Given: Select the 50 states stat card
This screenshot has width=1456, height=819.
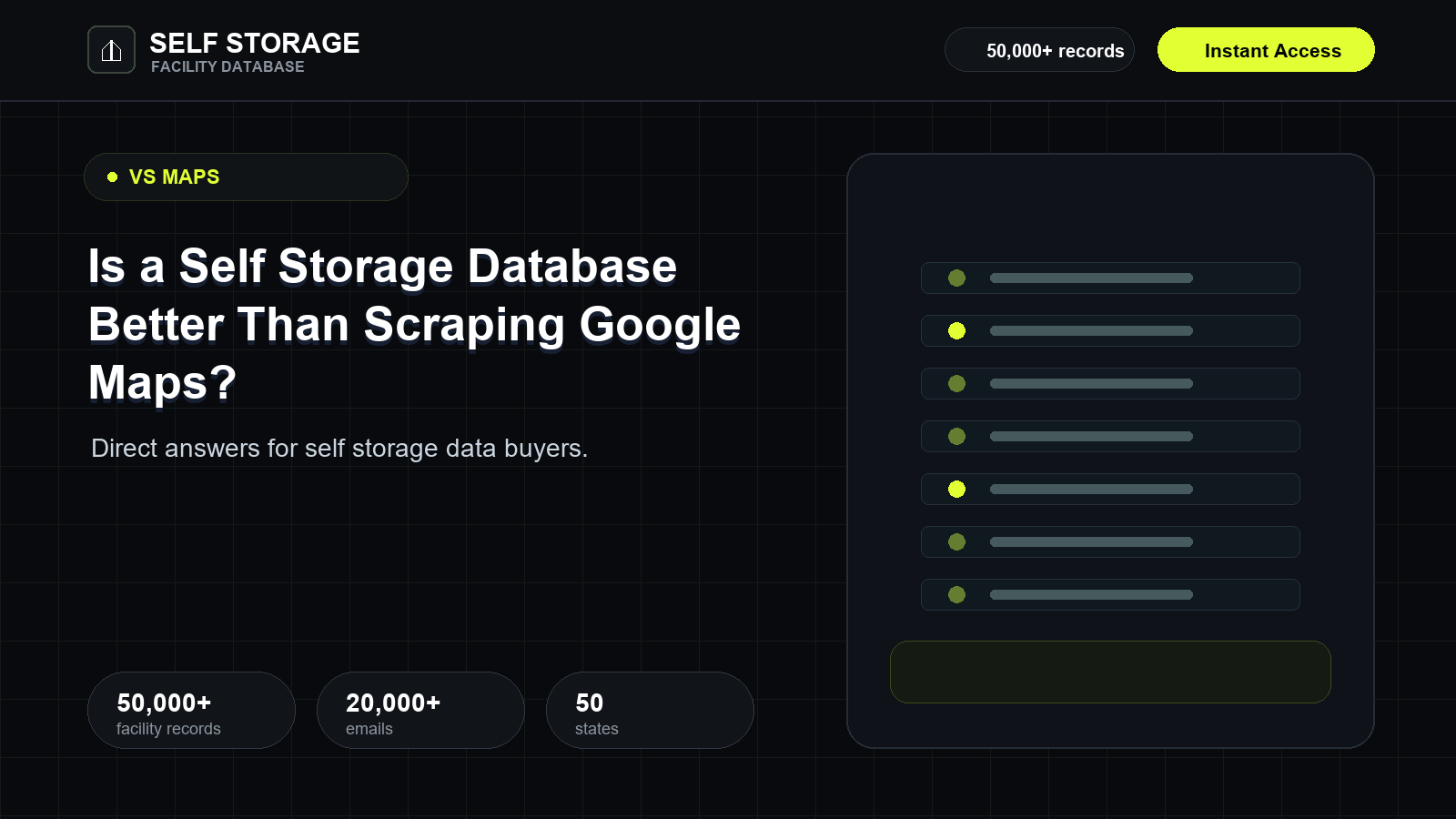Looking at the screenshot, I should (x=650, y=711).
